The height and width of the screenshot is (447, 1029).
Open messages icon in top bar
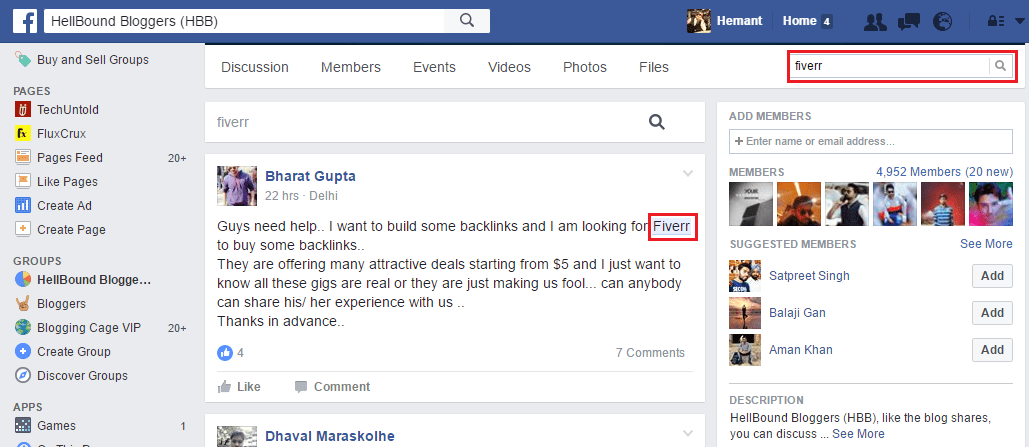(x=908, y=21)
